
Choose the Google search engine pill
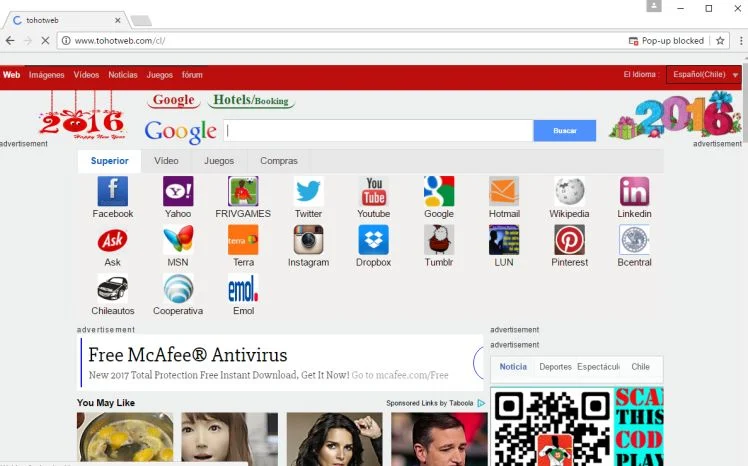point(174,100)
